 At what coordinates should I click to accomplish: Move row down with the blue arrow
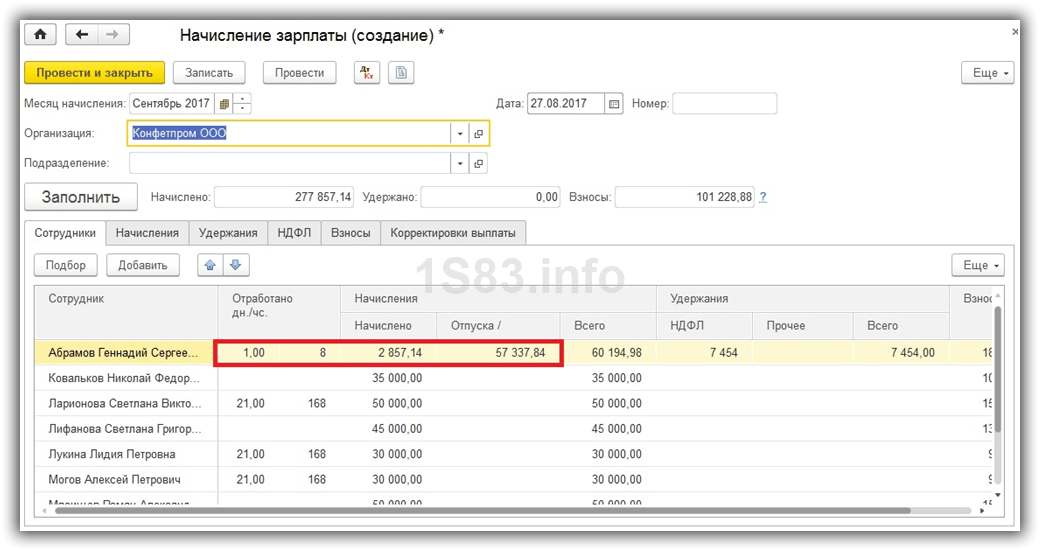click(x=236, y=265)
